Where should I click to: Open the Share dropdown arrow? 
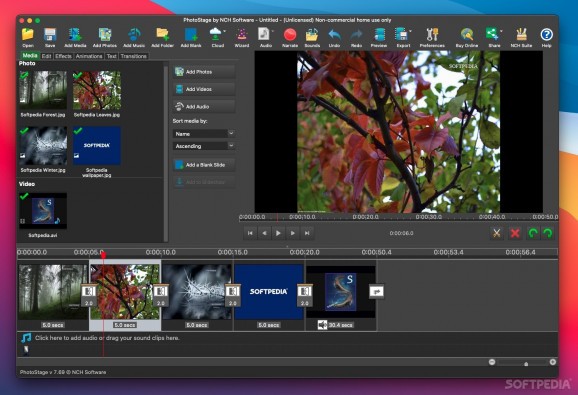click(x=501, y=31)
